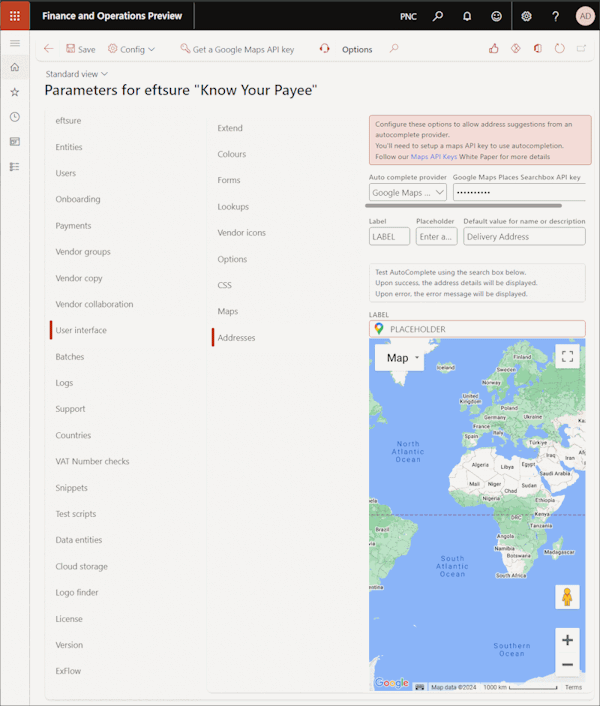Image resolution: width=600 pixels, height=706 pixels.
Task: Zoom in on the map
Action: [567, 640]
